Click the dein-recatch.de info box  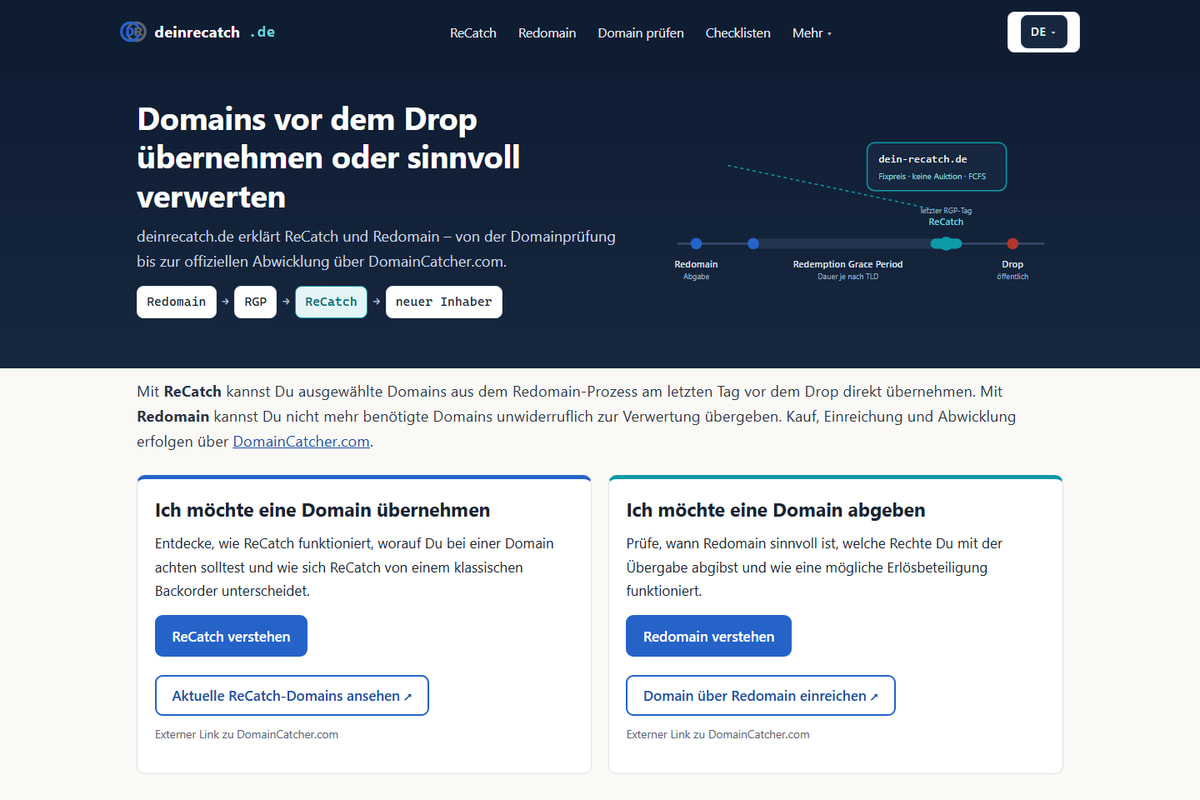coord(936,167)
